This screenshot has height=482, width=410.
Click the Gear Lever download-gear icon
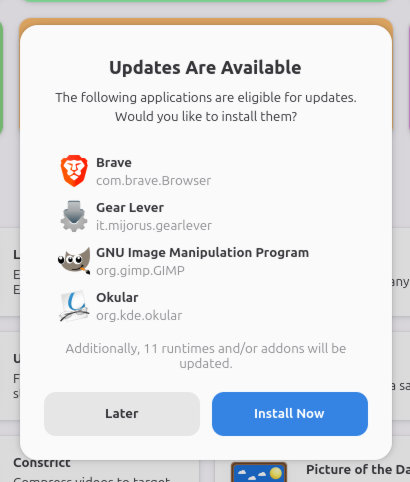coord(74,216)
